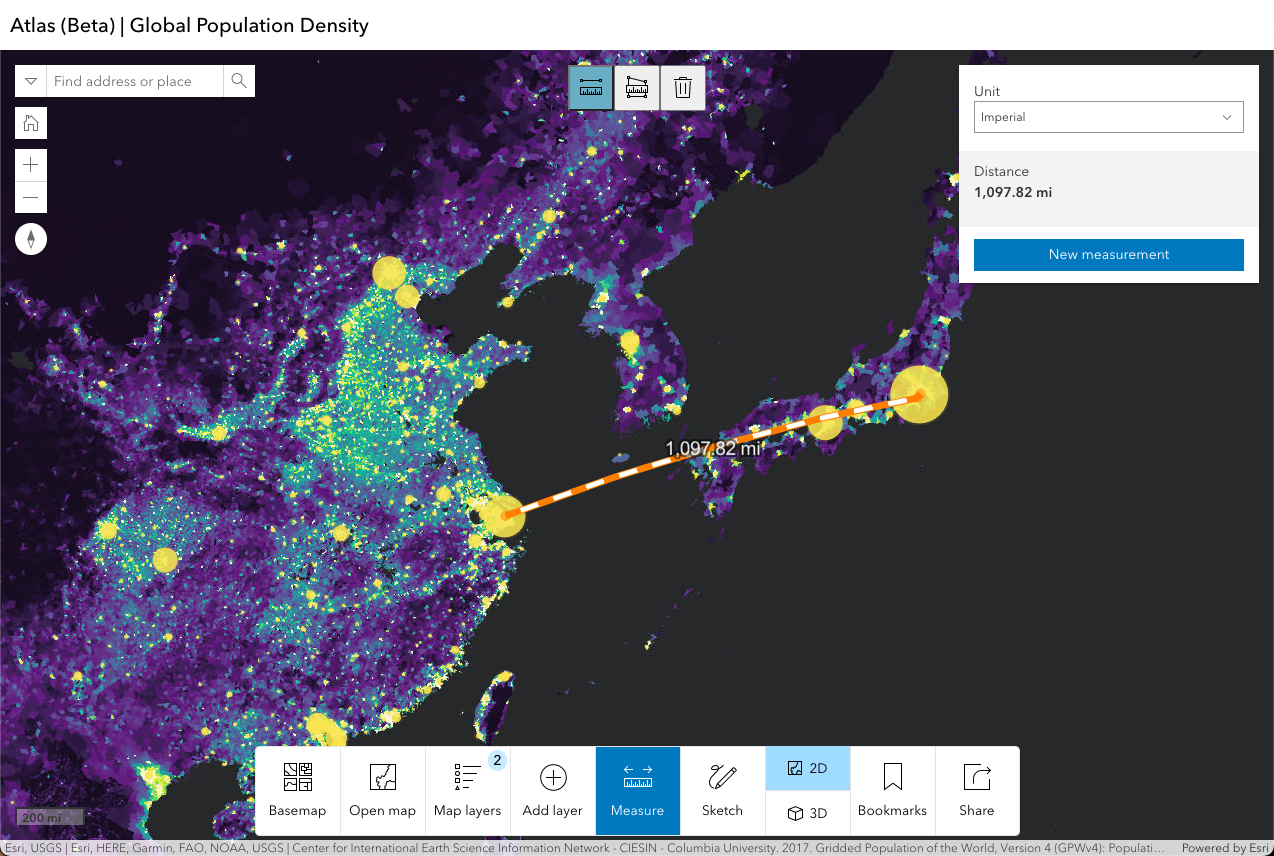Clear the measurement using the trash icon
This screenshot has height=856, width=1274.
pyautogui.click(x=683, y=87)
